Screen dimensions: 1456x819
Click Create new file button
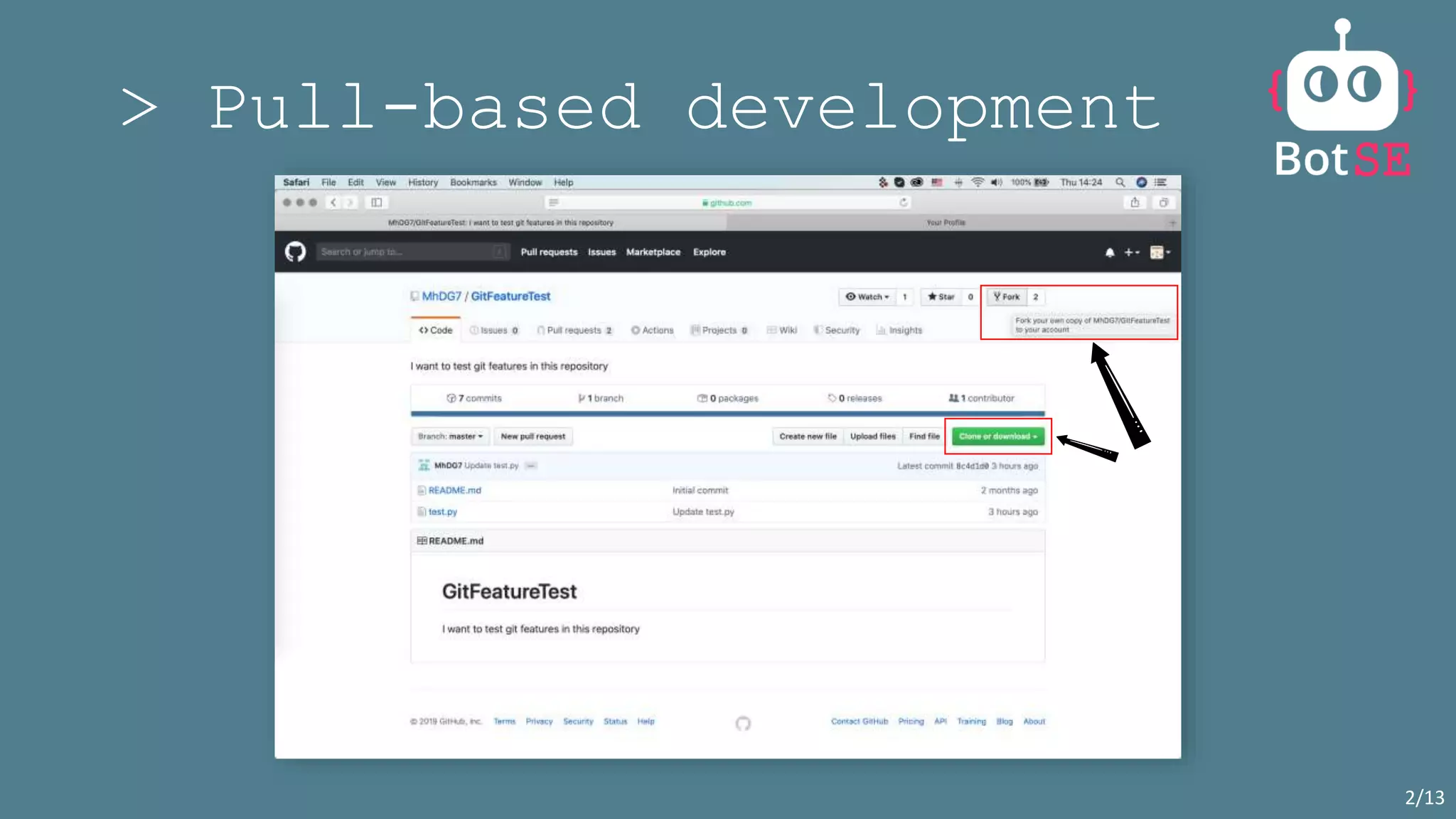tap(808, 437)
